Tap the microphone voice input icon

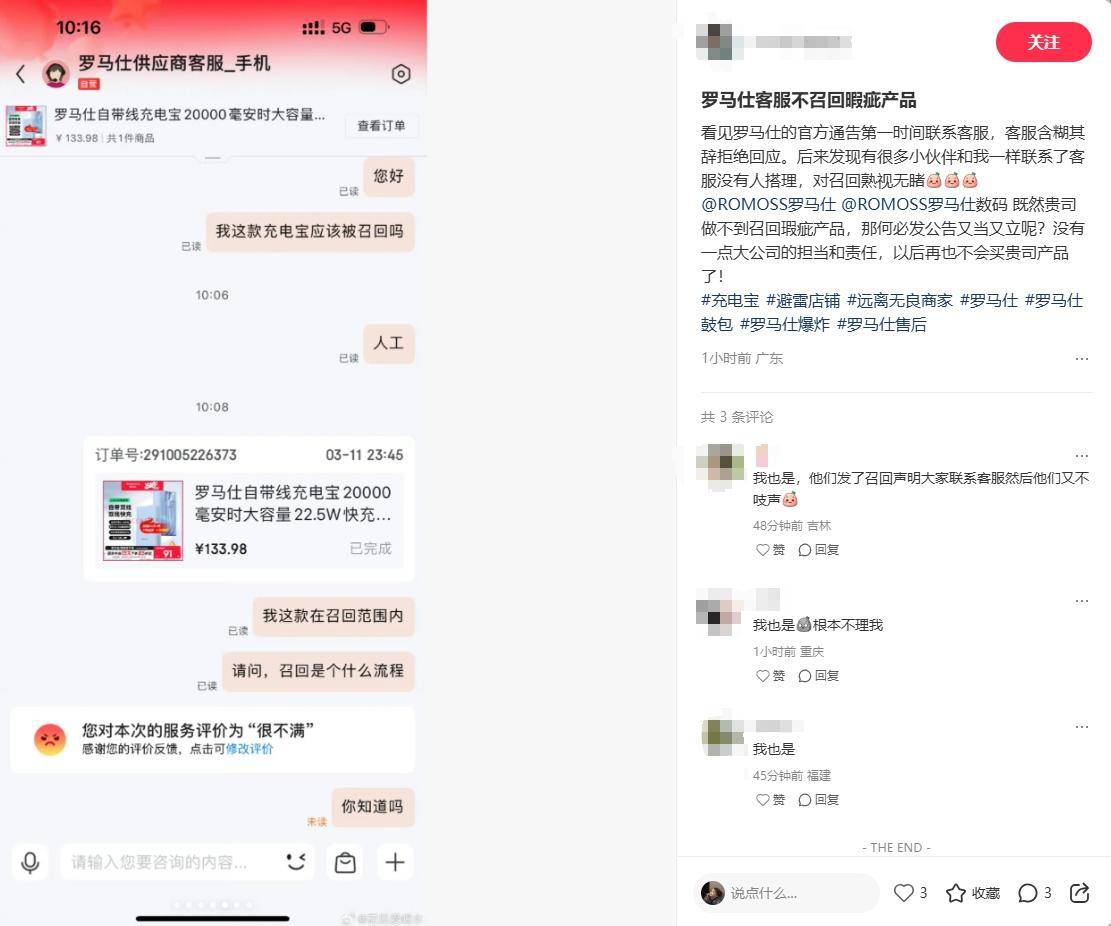[x=30, y=862]
